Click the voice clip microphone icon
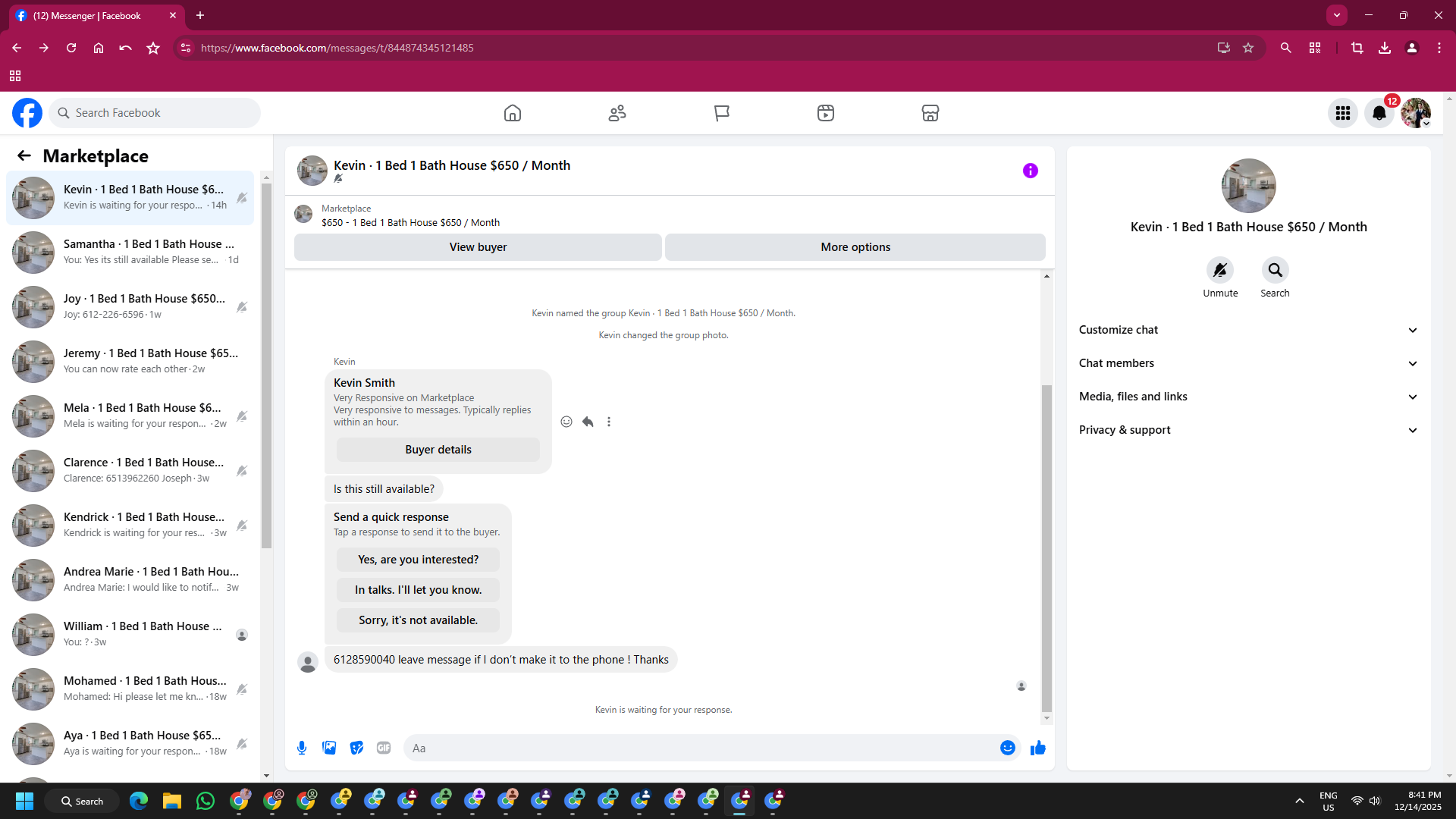 tap(302, 748)
